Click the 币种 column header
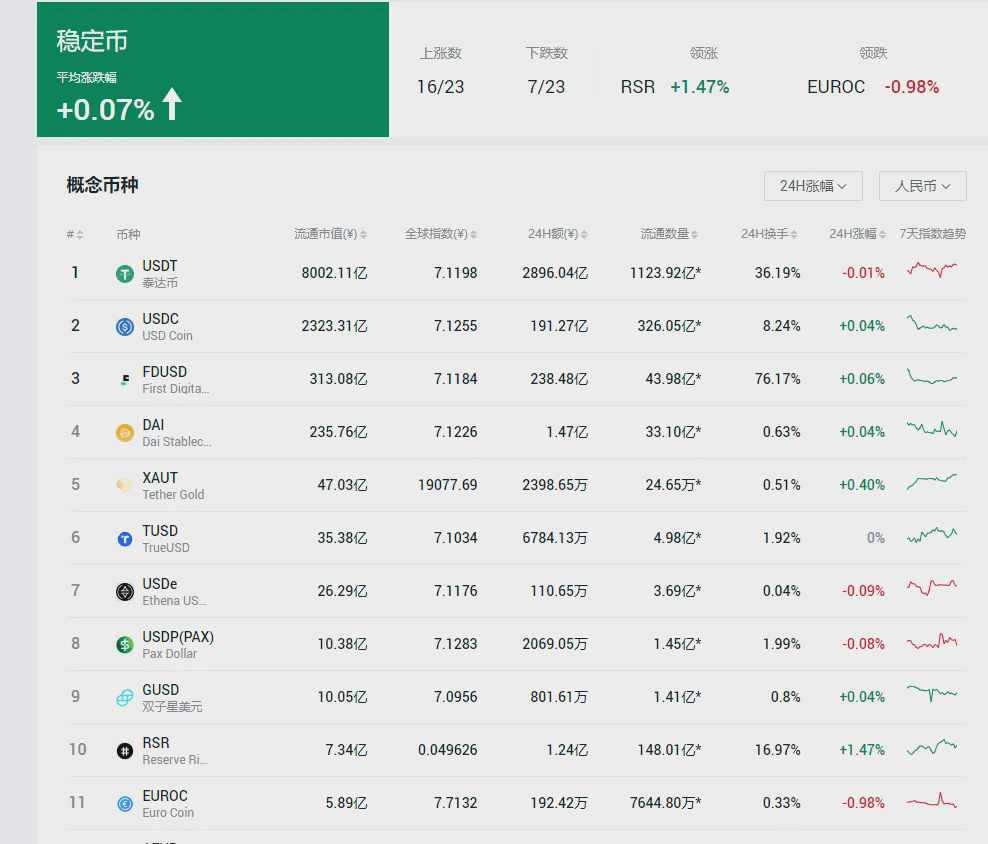The width and height of the screenshot is (988, 844). coord(129,234)
